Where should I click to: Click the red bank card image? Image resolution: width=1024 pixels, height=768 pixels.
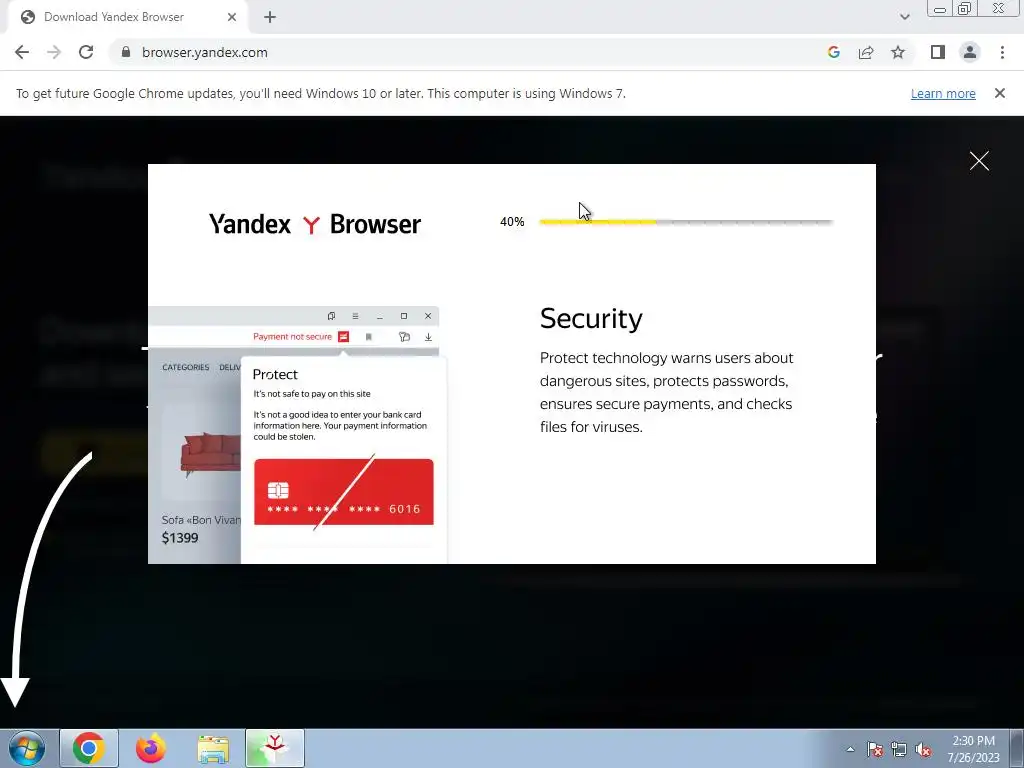344,492
